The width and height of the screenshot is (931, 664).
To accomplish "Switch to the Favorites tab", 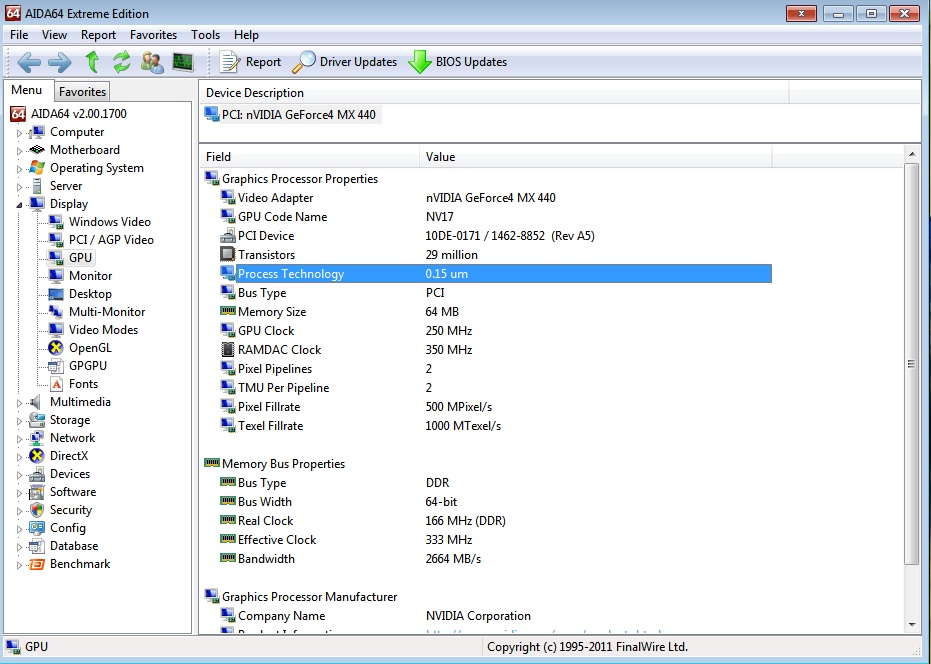I will (x=83, y=91).
